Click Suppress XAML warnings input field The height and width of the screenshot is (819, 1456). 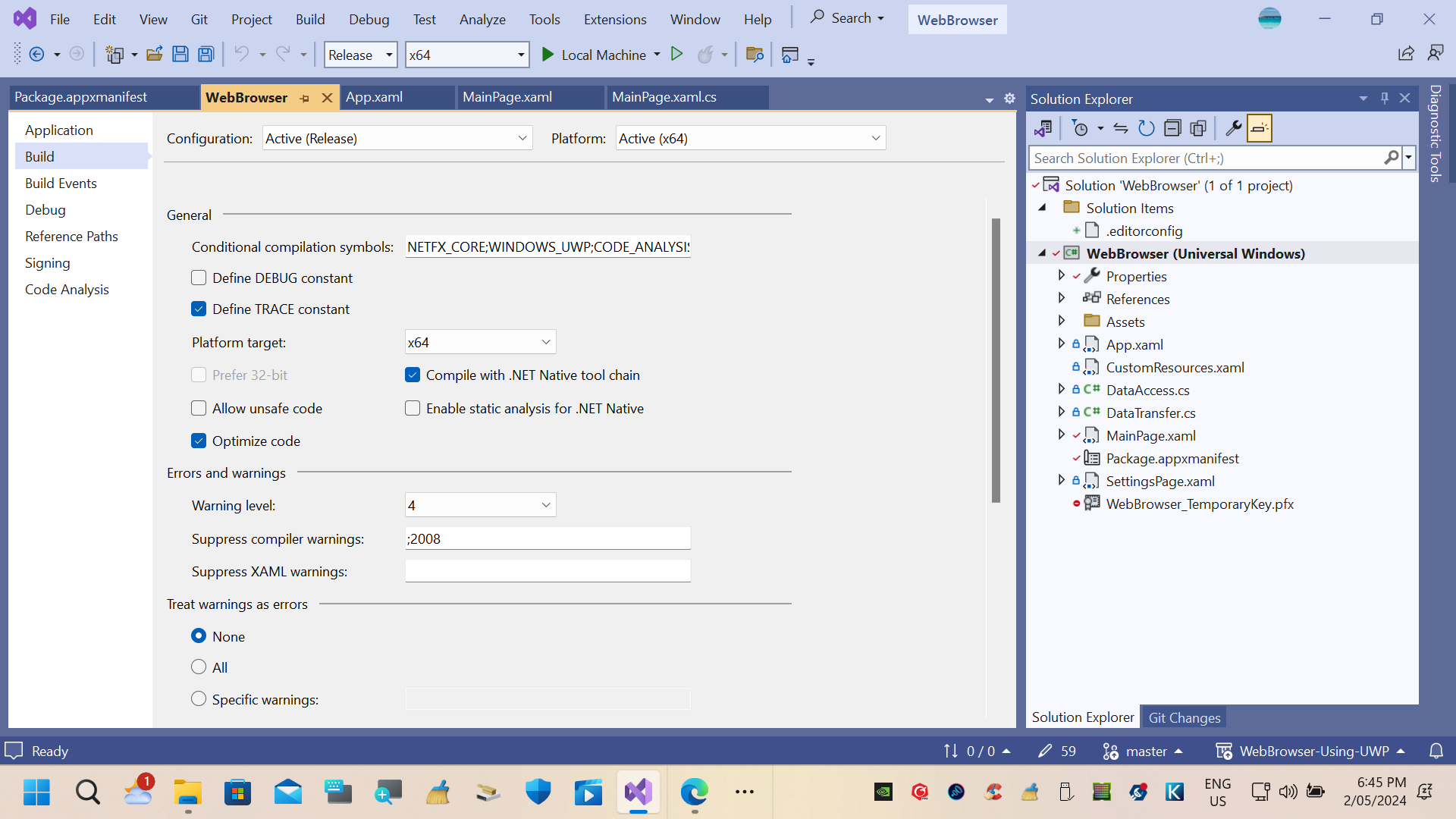tap(548, 571)
